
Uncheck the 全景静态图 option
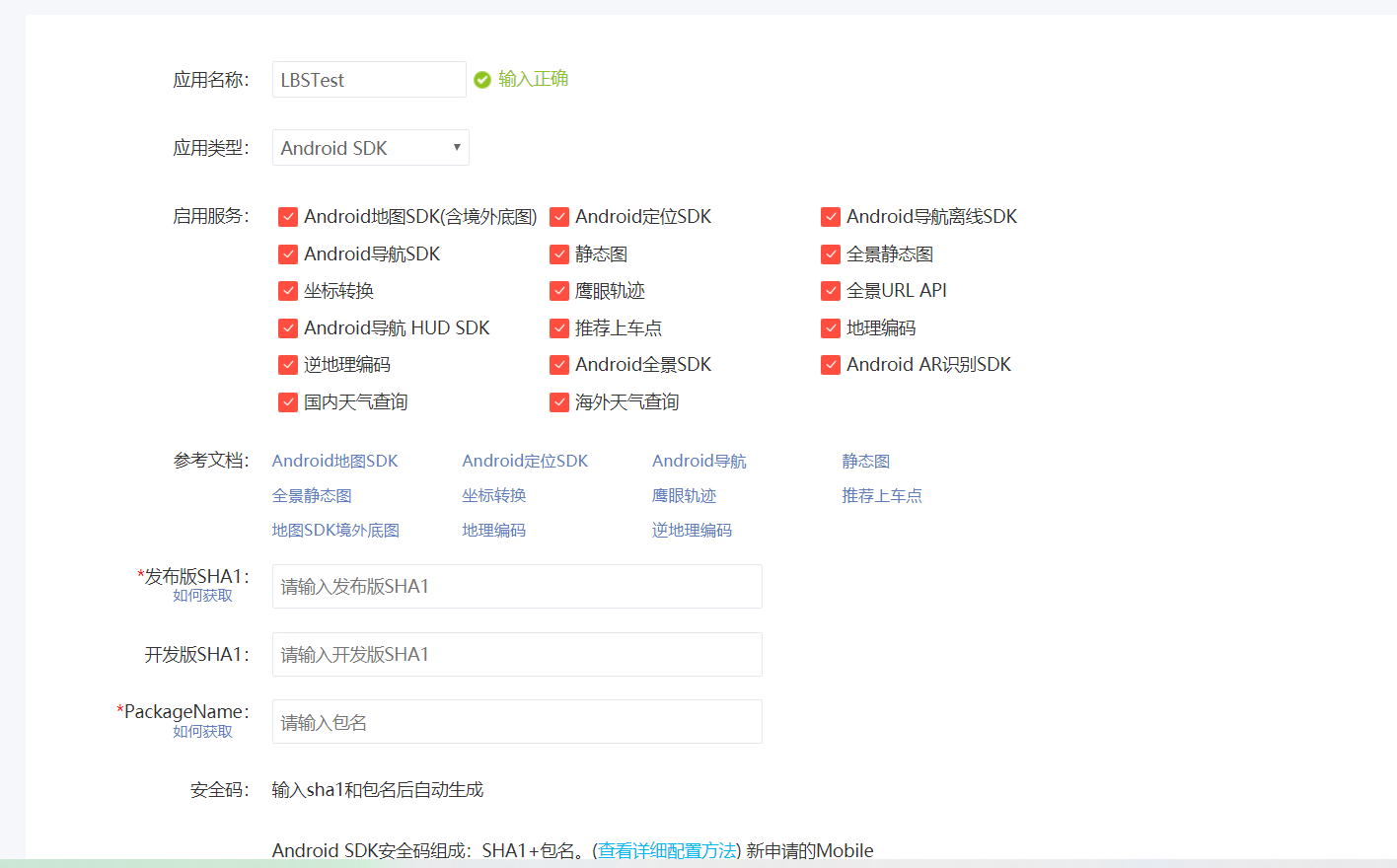coord(830,253)
